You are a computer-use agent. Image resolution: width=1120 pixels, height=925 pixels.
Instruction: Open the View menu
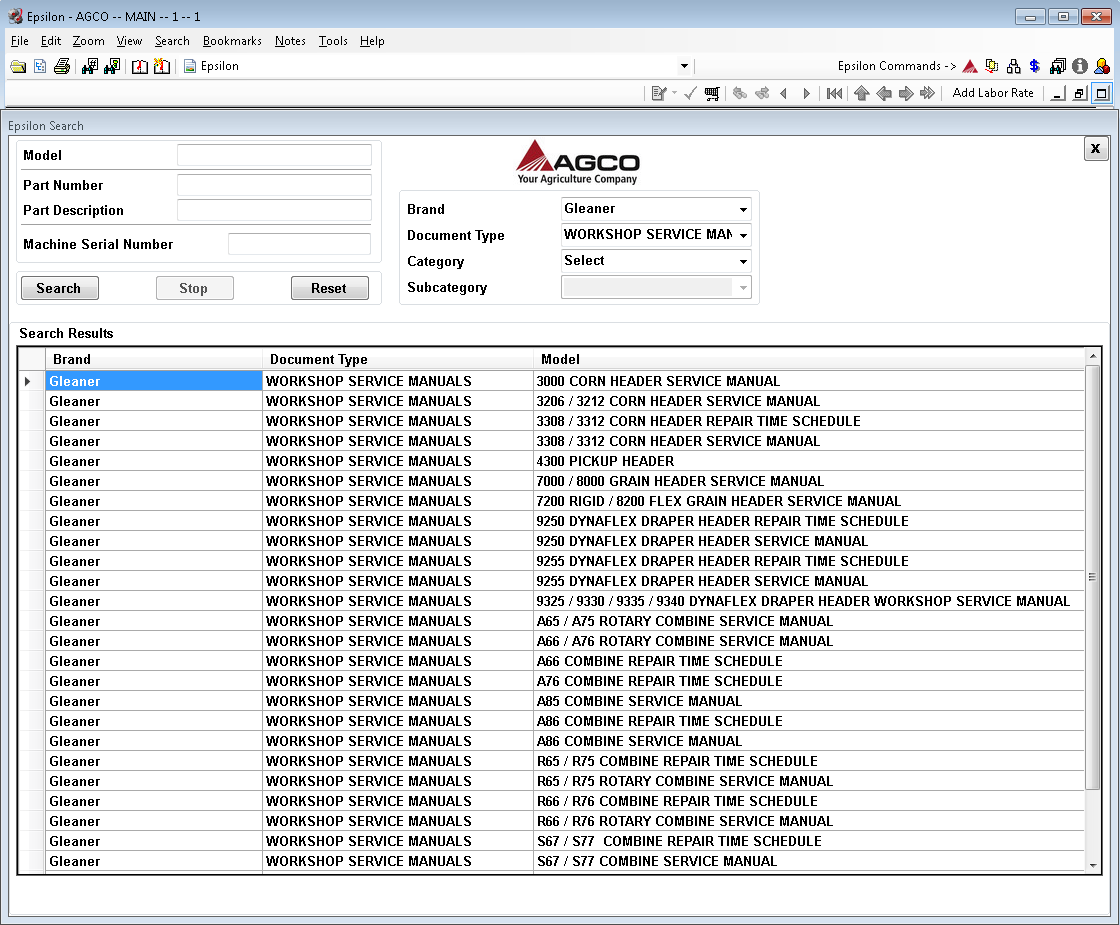(x=129, y=41)
